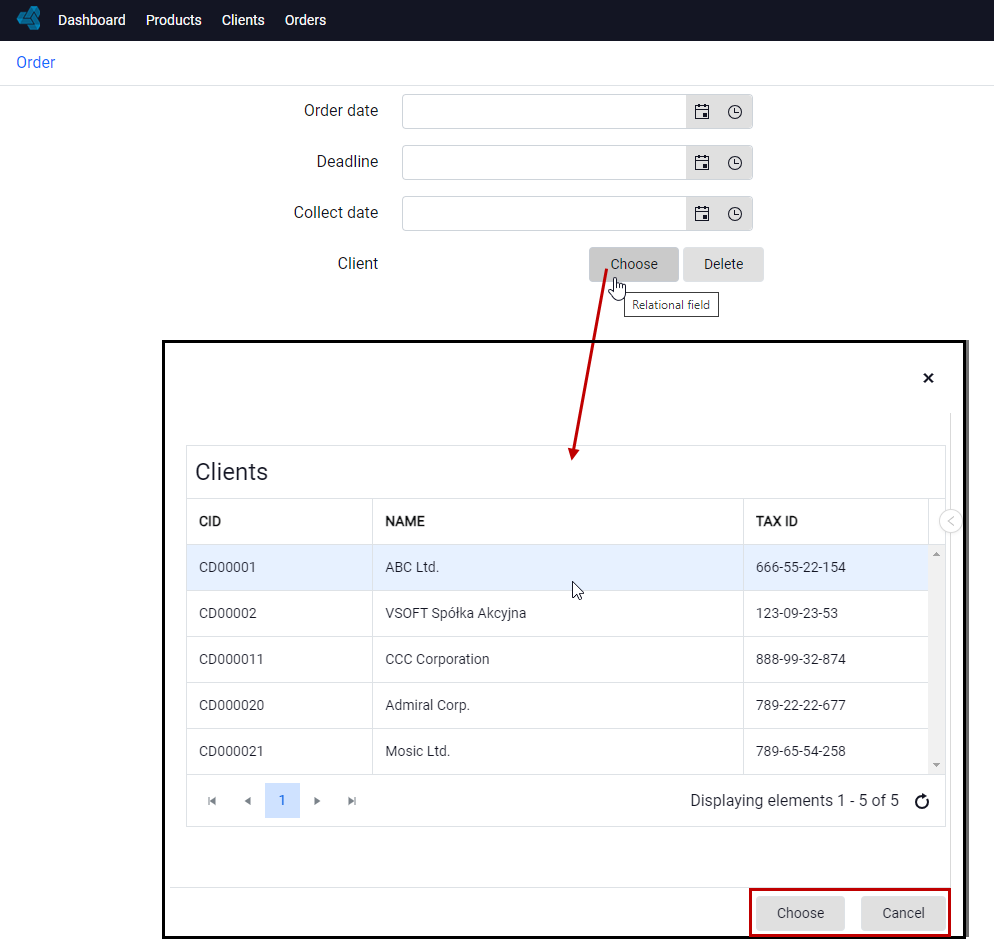The width and height of the screenshot is (994, 939).
Task: Open the Orders menu item
Action: (306, 20)
